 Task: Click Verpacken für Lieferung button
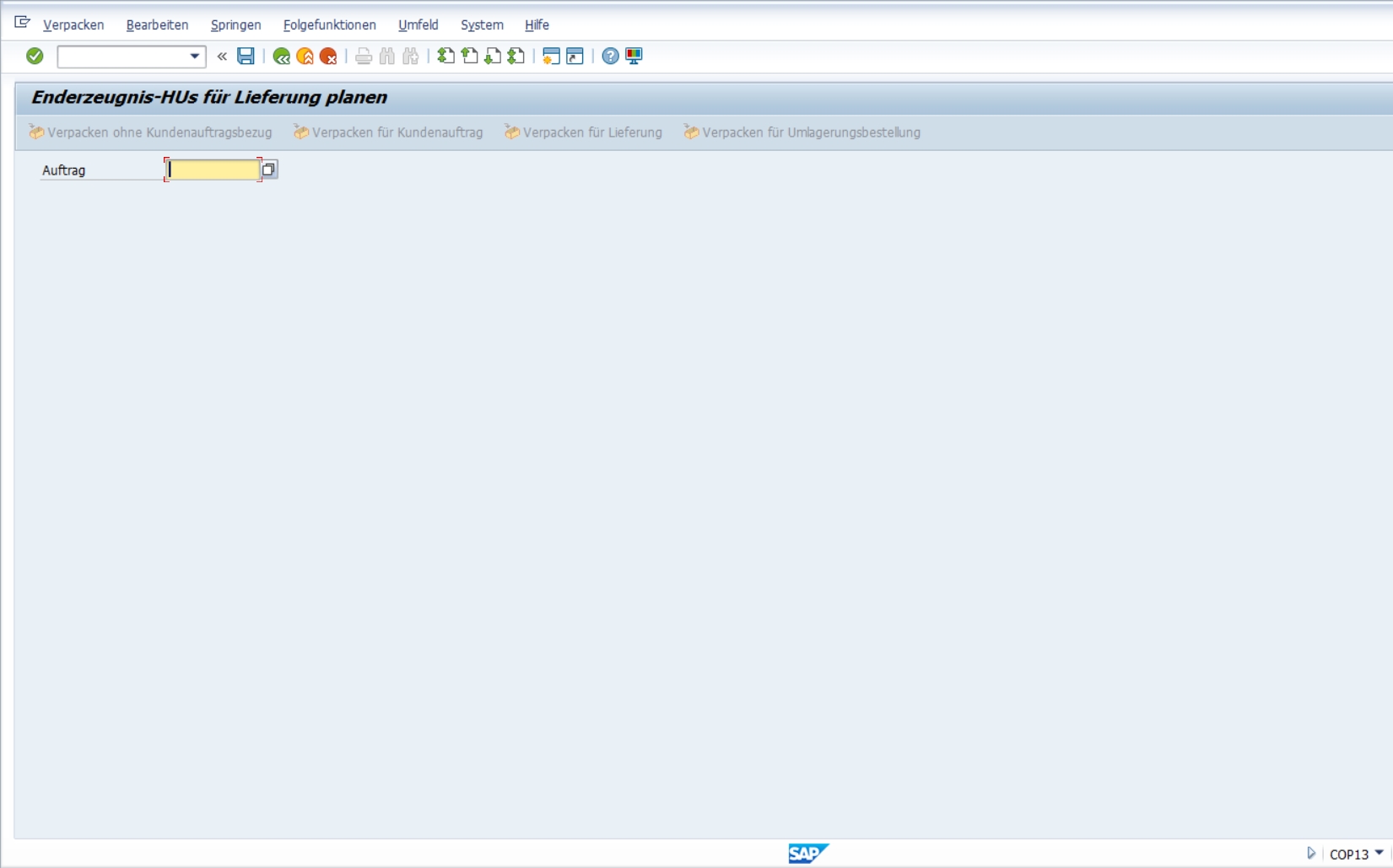click(x=583, y=132)
